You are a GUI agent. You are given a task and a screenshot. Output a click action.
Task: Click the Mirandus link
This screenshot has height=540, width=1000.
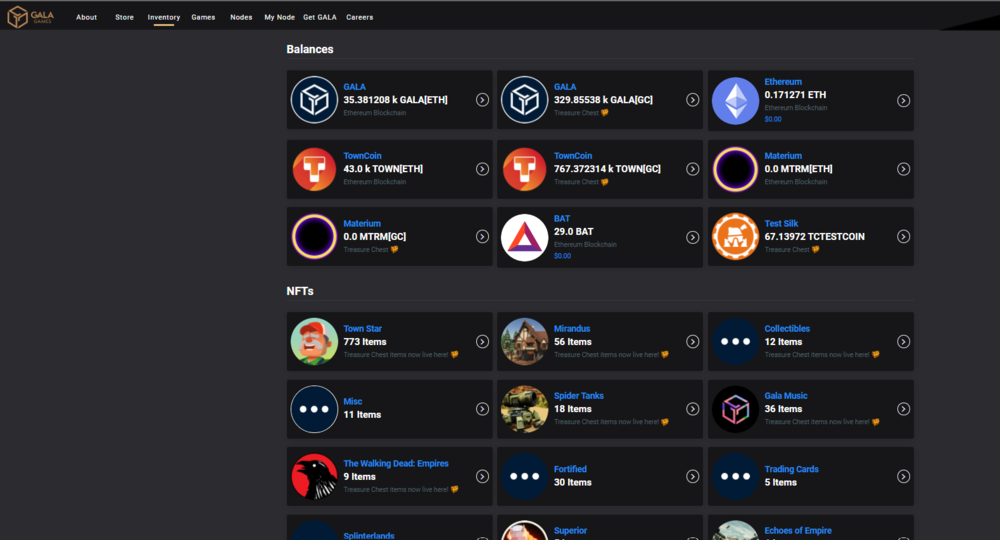(x=571, y=329)
